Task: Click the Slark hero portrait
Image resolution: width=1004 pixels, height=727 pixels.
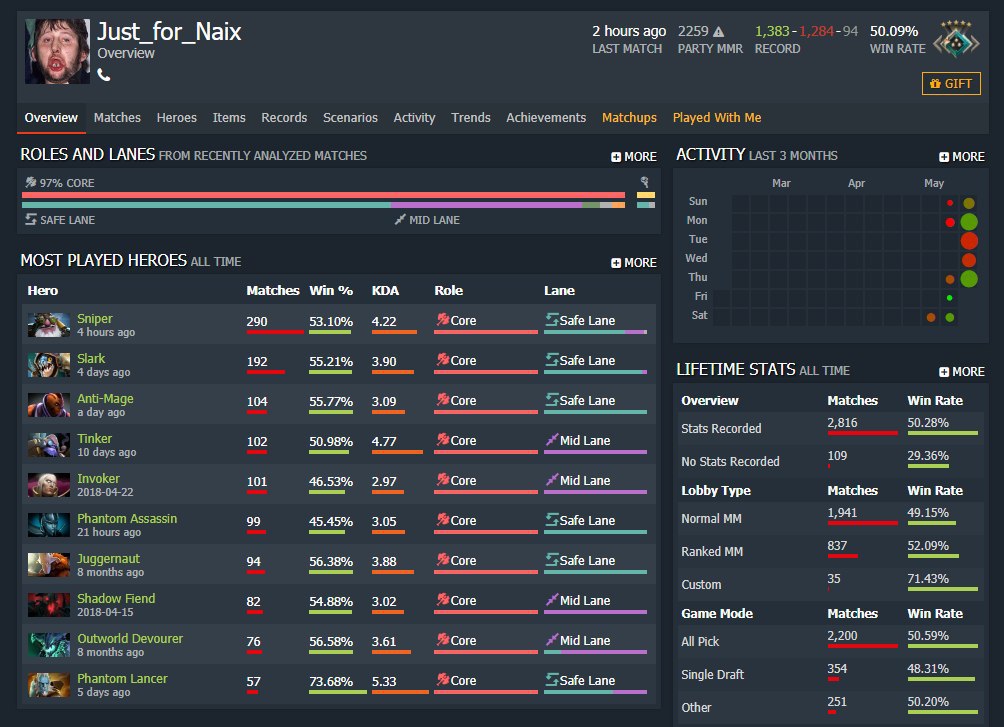Action: [x=49, y=365]
